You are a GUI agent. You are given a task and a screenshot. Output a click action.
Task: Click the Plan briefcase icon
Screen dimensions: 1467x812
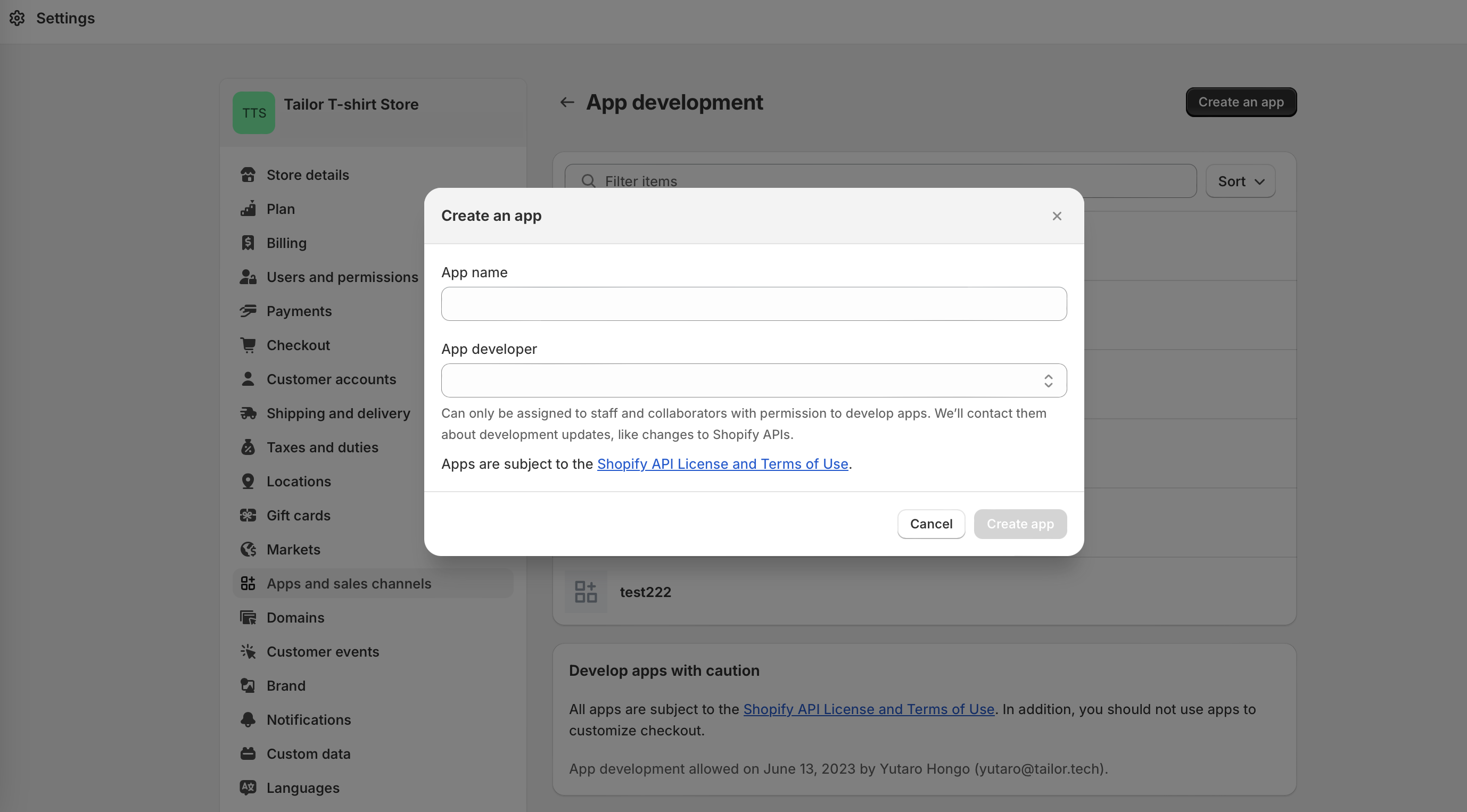pos(248,209)
